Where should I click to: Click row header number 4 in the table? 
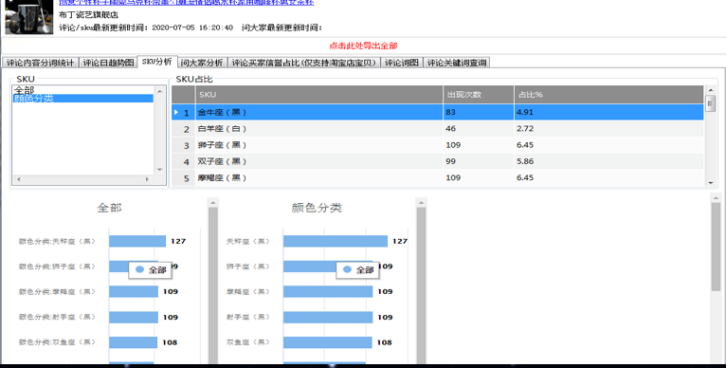(x=184, y=162)
